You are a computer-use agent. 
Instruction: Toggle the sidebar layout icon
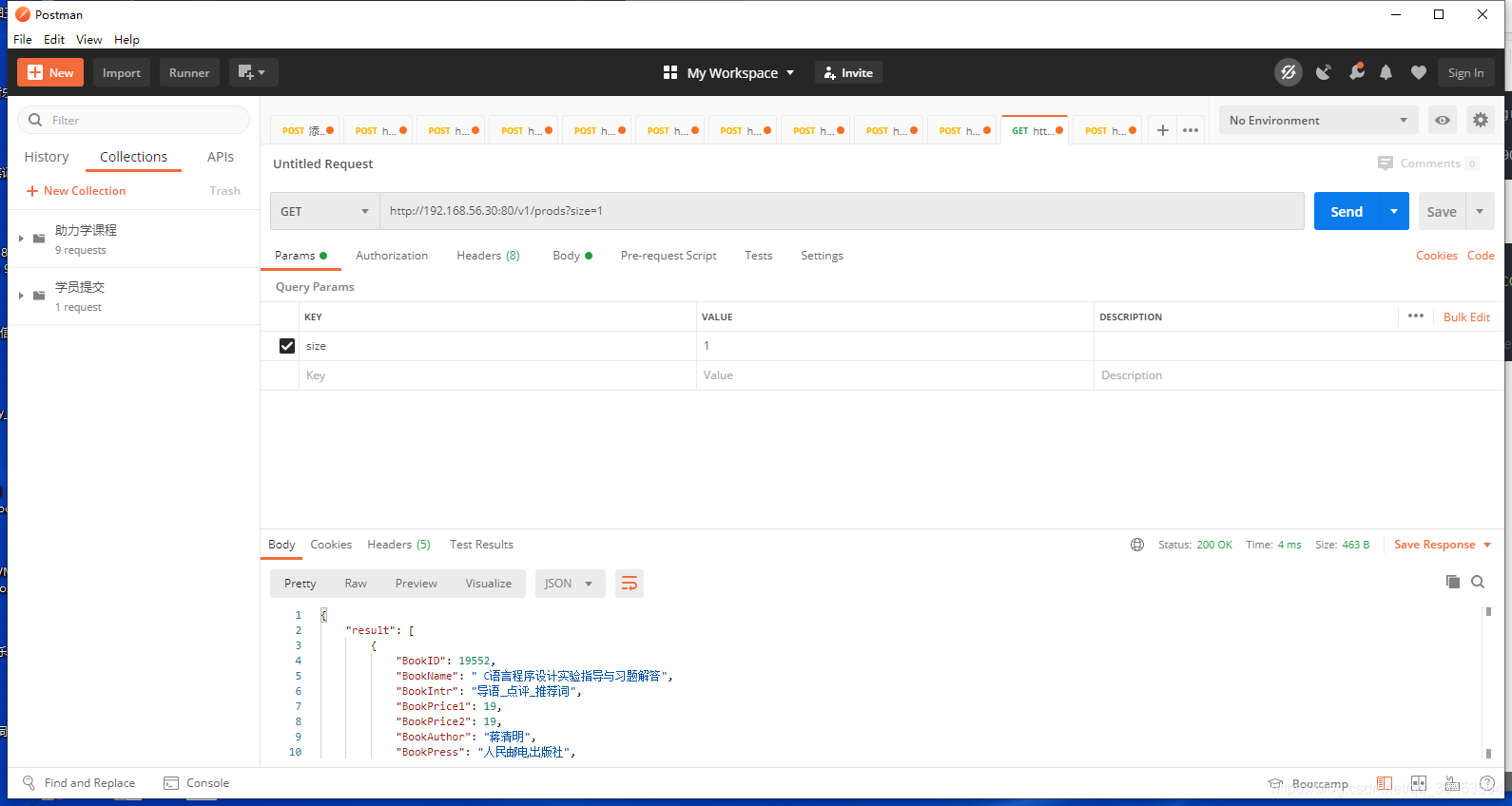[x=1385, y=784]
